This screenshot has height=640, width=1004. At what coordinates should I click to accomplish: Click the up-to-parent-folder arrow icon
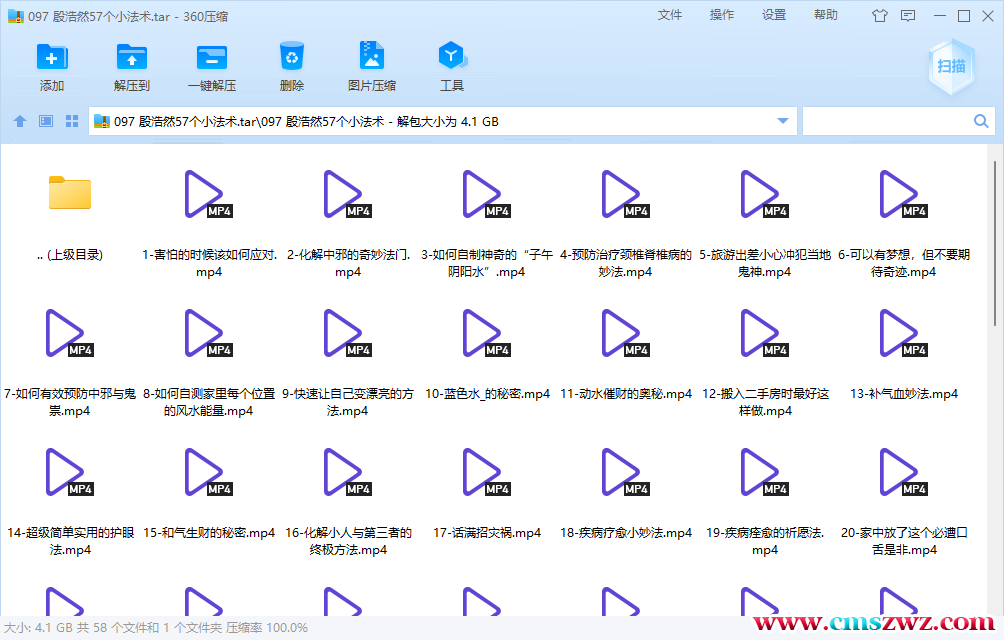(x=19, y=120)
